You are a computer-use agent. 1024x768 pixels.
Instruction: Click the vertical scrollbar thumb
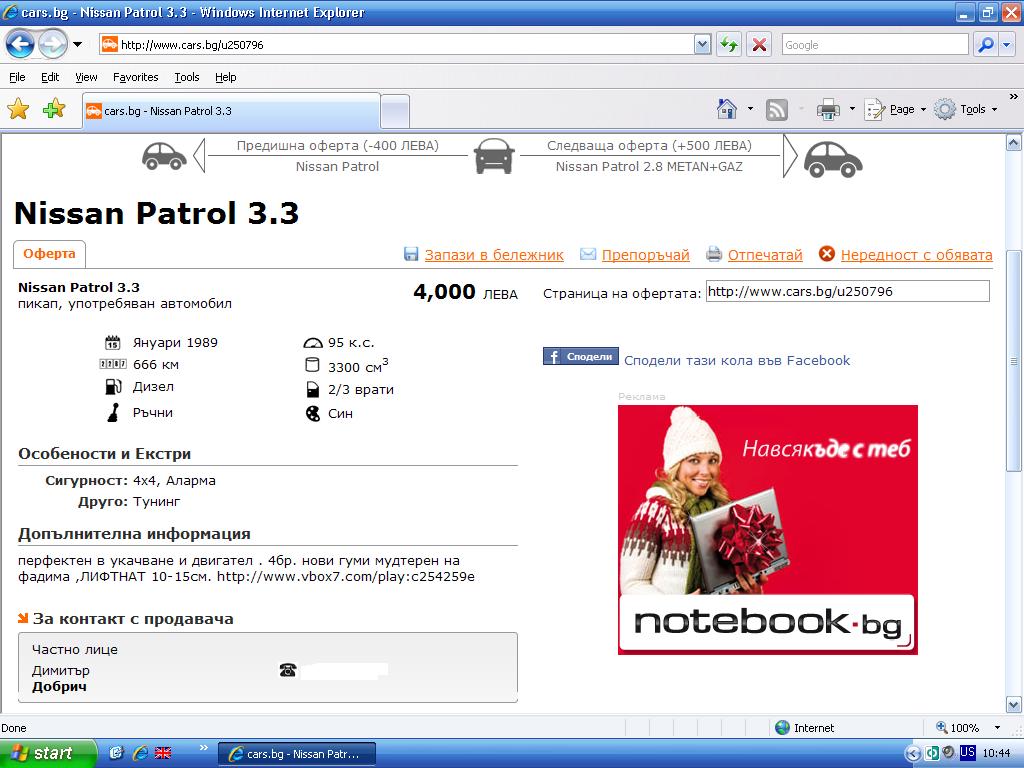(x=1014, y=360)
